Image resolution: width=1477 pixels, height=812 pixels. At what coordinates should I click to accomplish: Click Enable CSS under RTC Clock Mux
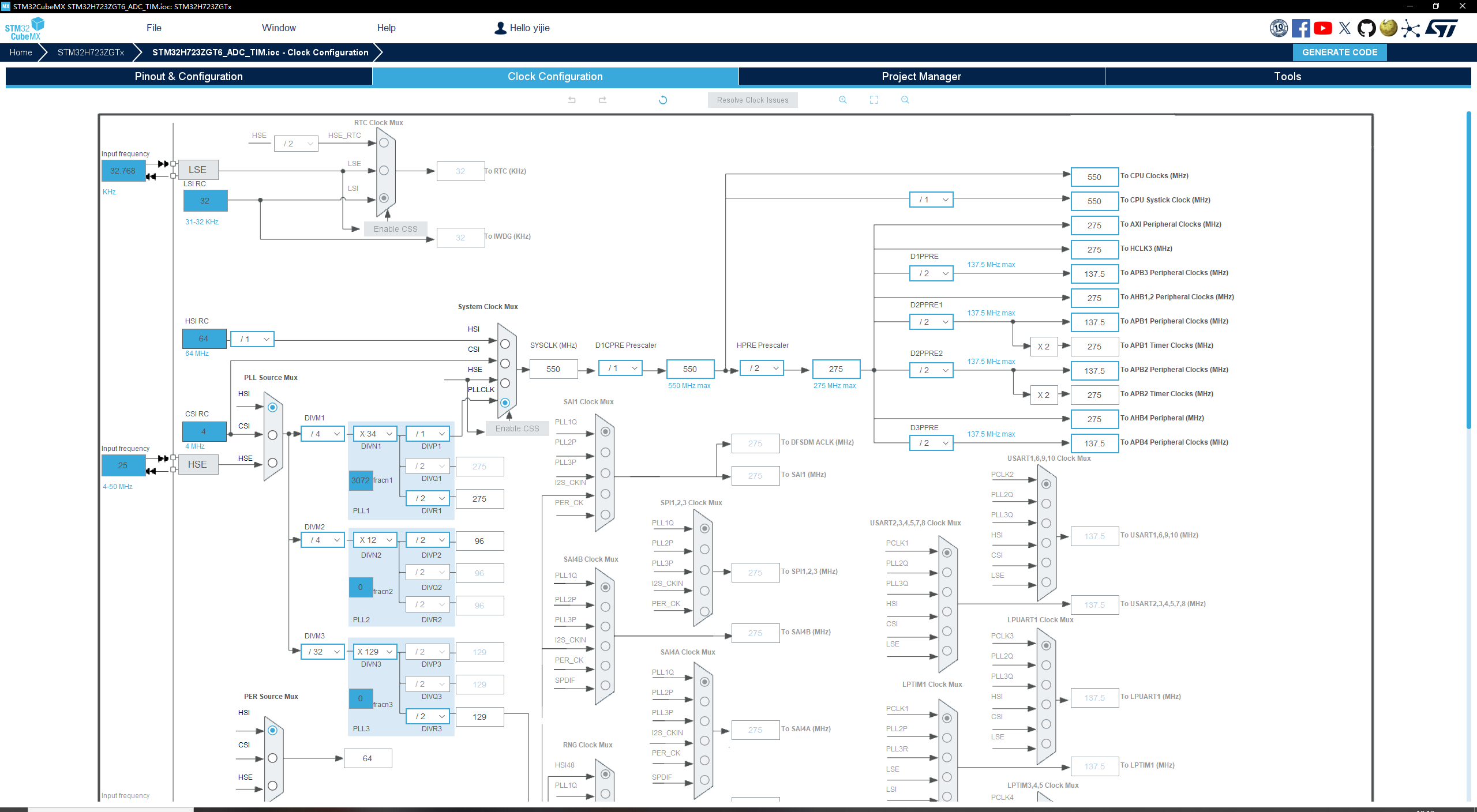point(395,229)
